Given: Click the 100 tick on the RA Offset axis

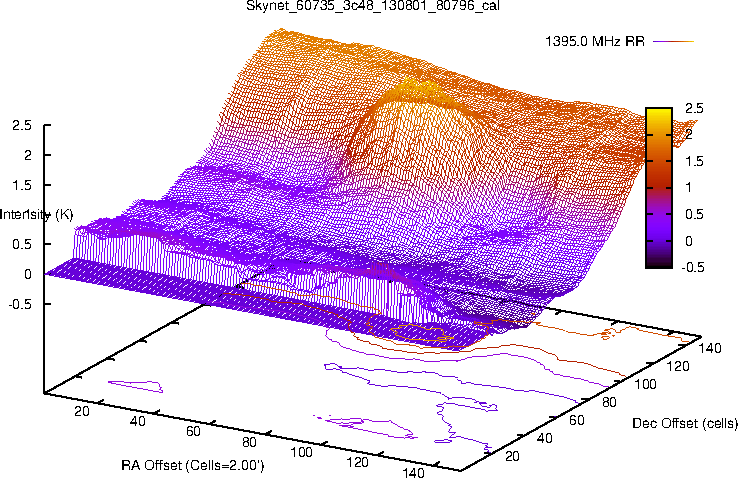Looking at the screenshot, I should 302,452.
